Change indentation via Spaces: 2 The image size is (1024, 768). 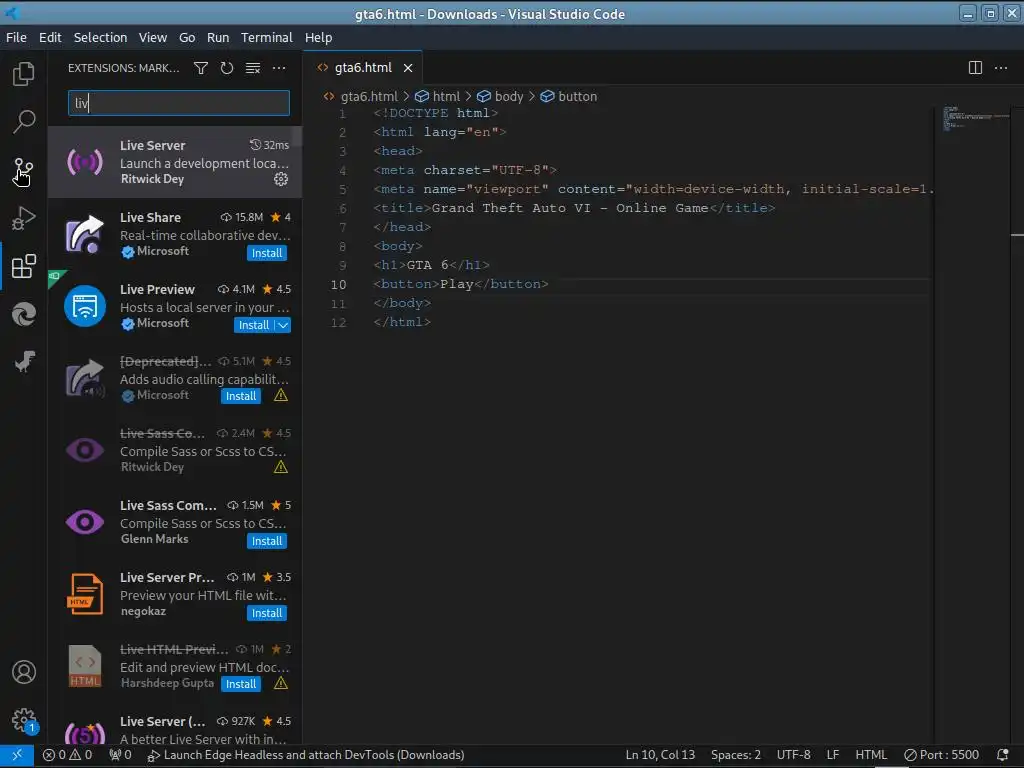click(x=735, y=755)
